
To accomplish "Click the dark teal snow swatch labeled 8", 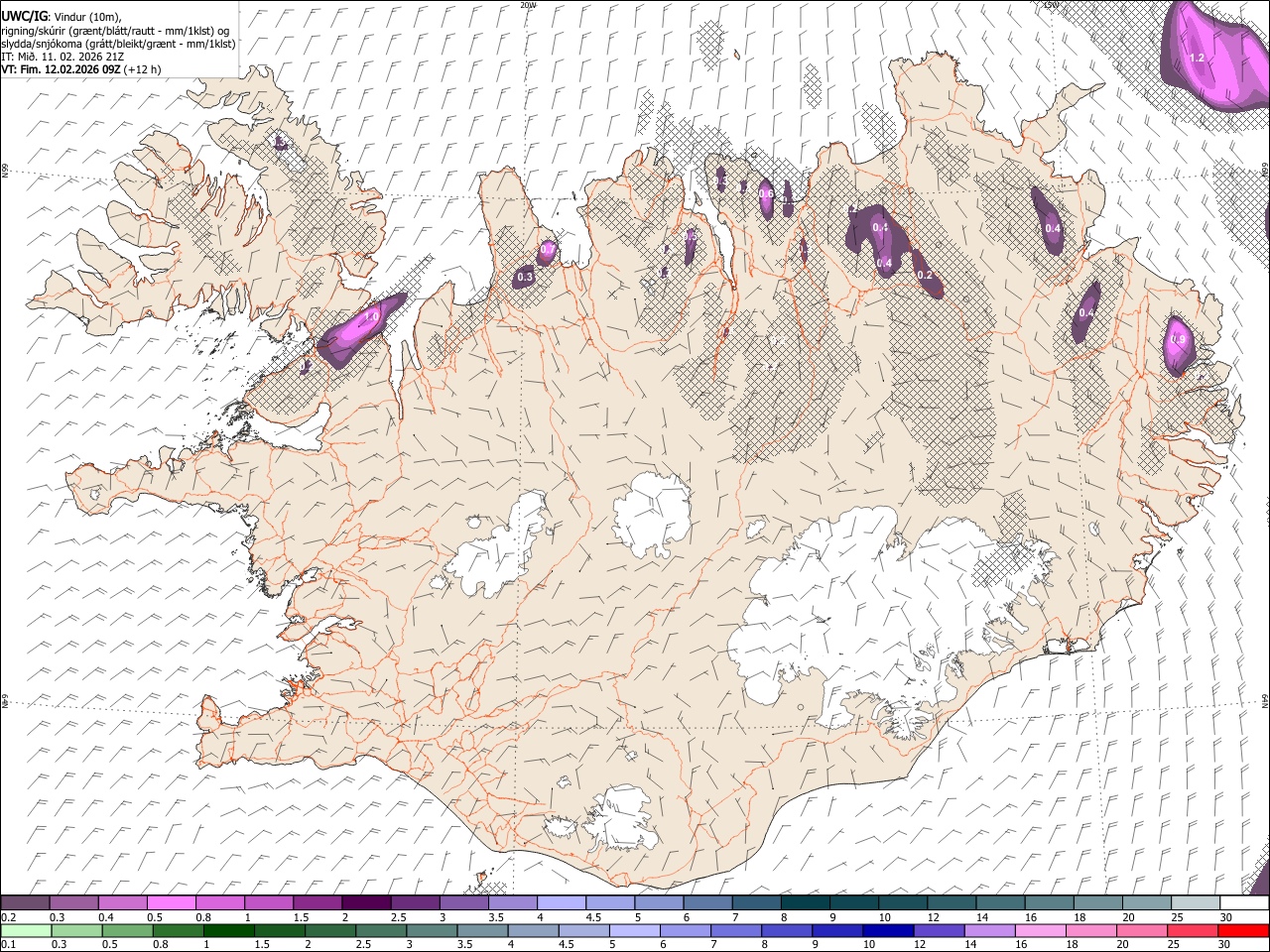I will click(805, 903).
